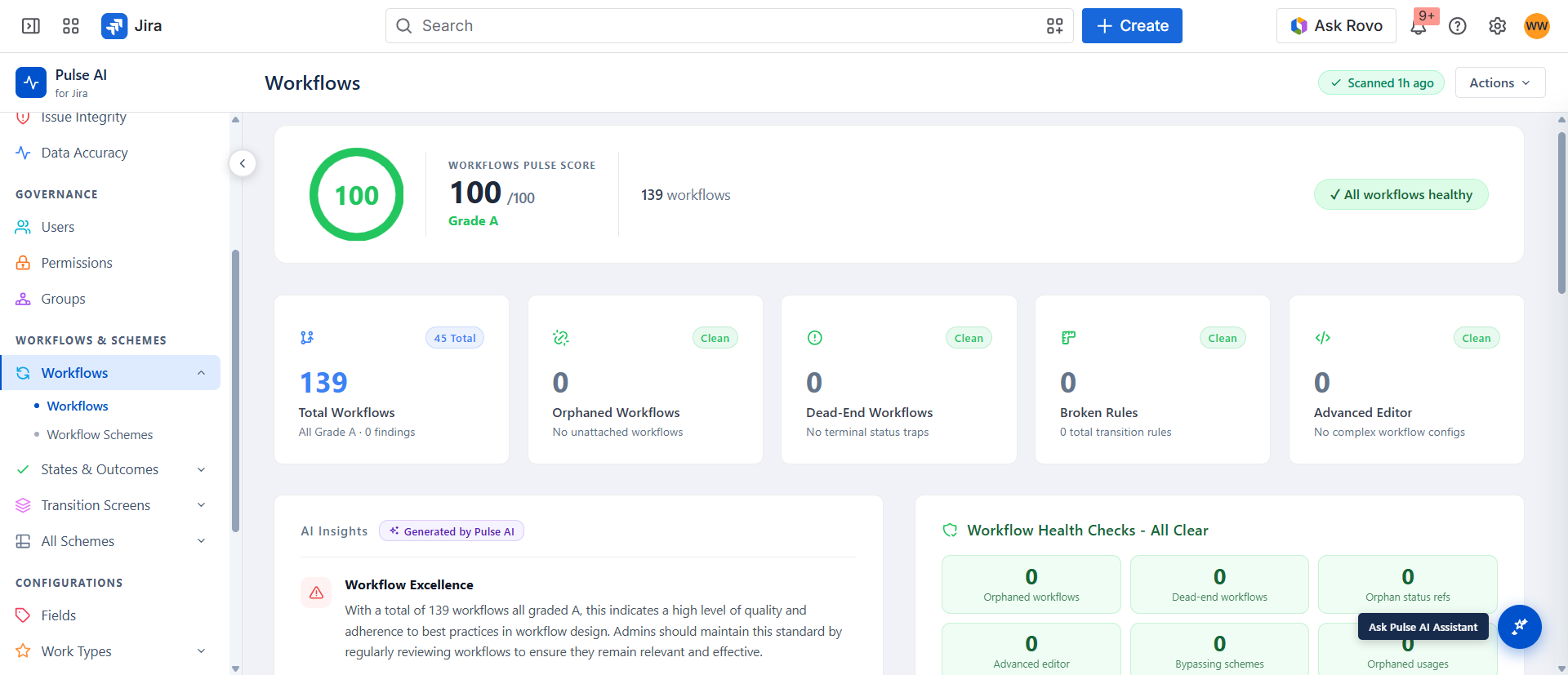Click the Dead-End Workflows alert icon
The width and height of the screenshot is (1568, 675).
click(815, 338)
